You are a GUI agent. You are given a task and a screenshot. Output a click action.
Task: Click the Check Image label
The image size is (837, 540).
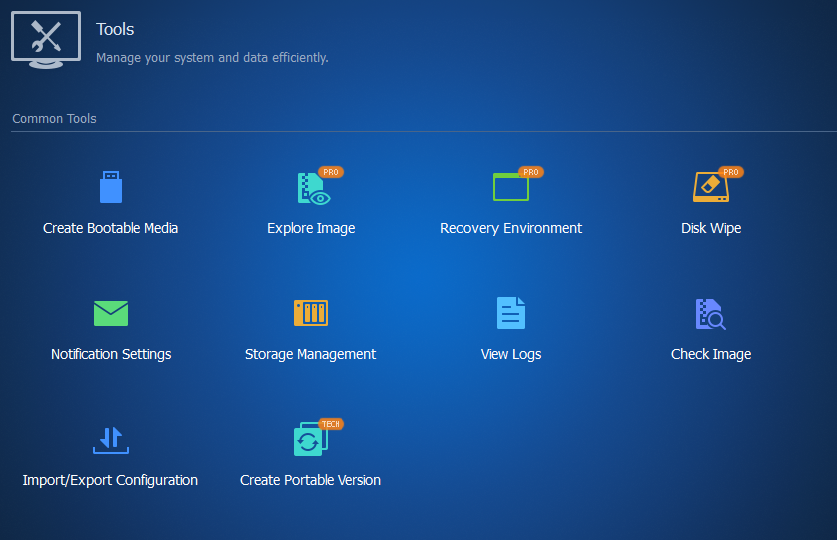pyautogui.click(x=711, y=354)
